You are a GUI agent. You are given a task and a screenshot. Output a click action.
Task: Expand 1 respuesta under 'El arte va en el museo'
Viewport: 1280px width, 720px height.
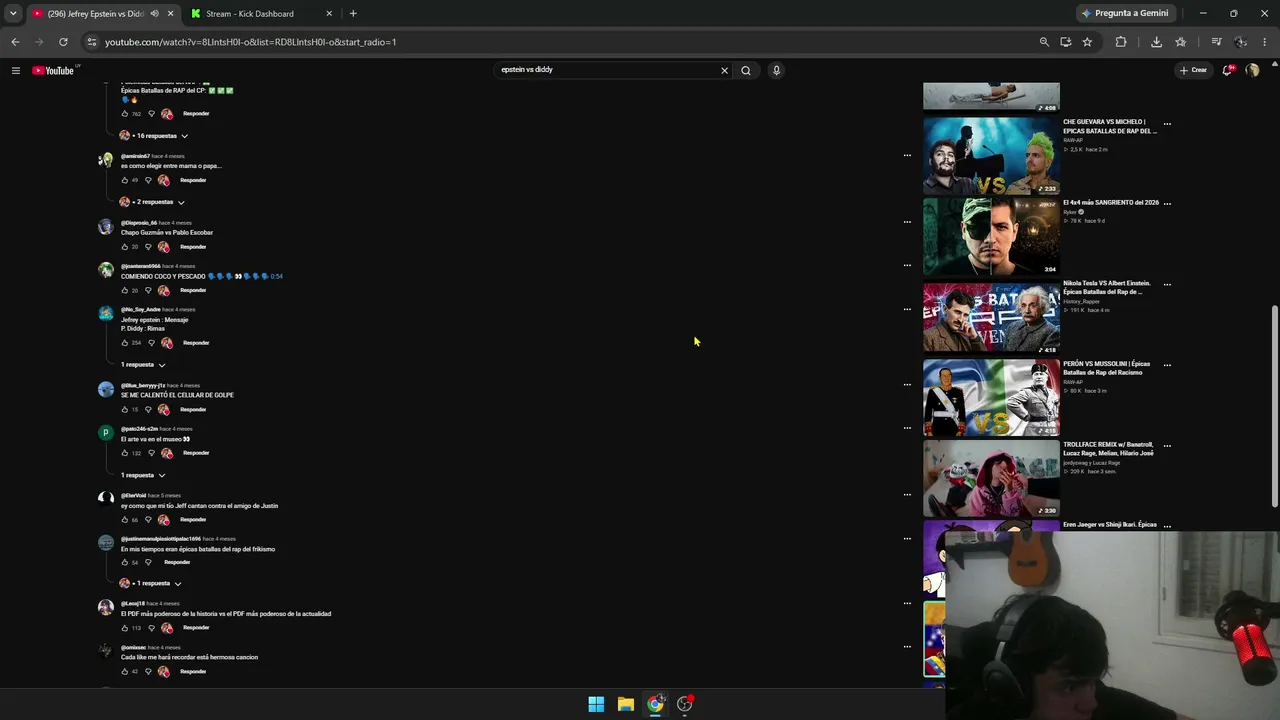pyautogui.click(x=143, y=475)
